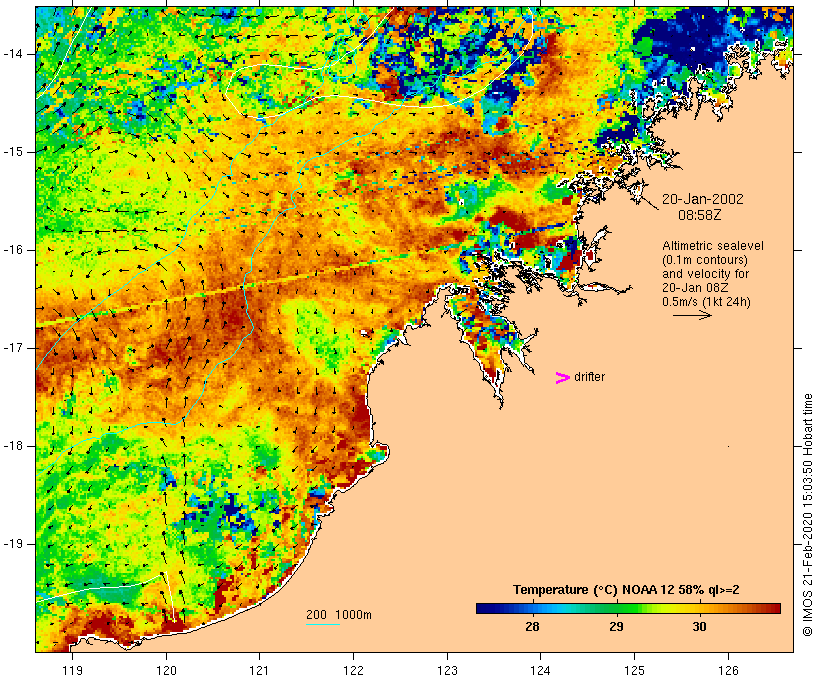Click the '0.5m/s (1kt 24h)' scale text
The height and width of the screenshot is (680, 820).
pyautogui.click(x=706, y=302)
